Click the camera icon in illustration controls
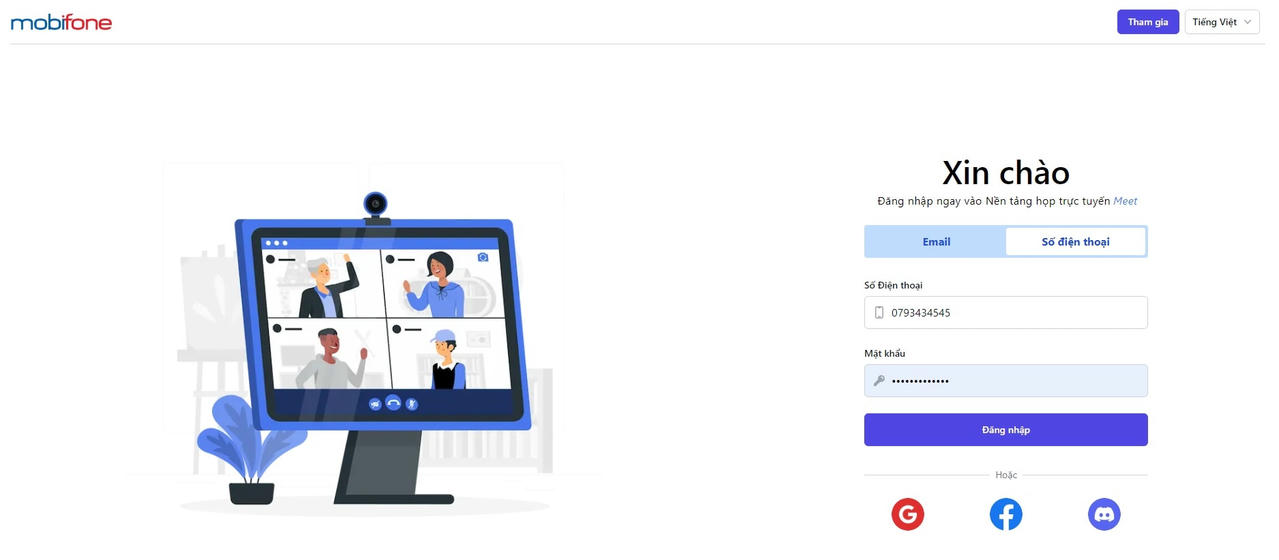Screen dimensions: 1279x560 click(x=375, y=404)
